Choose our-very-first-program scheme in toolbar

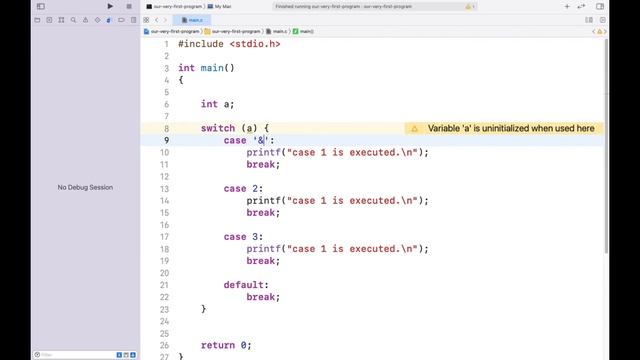[174, 7]
